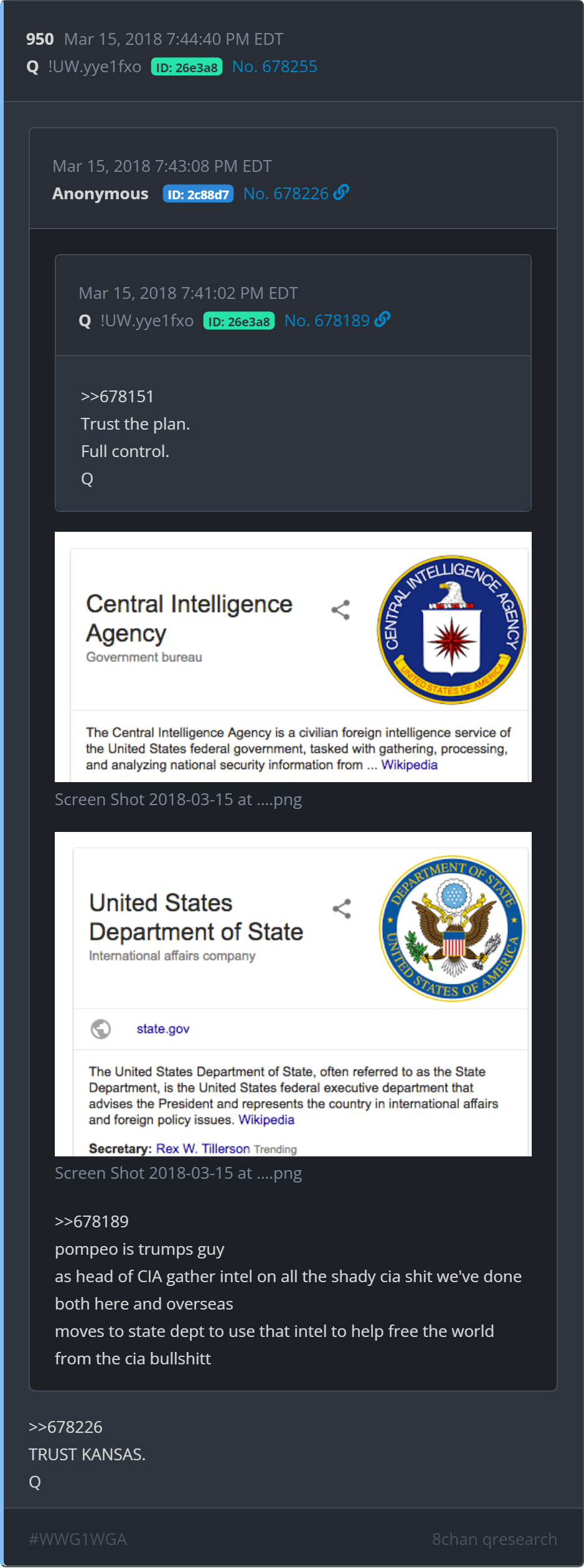Screen dimensions: 584x1568
Task: Click share icon on Department of State card
Action: (x=342, y=909)
